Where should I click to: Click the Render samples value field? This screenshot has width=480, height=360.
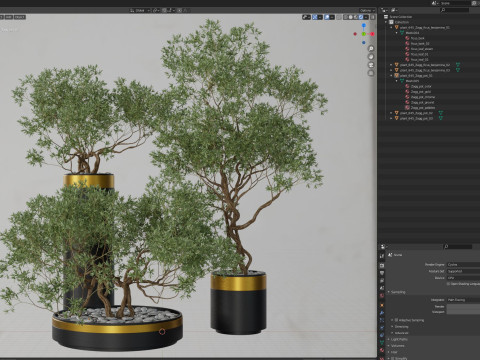(x=463, y=306)
